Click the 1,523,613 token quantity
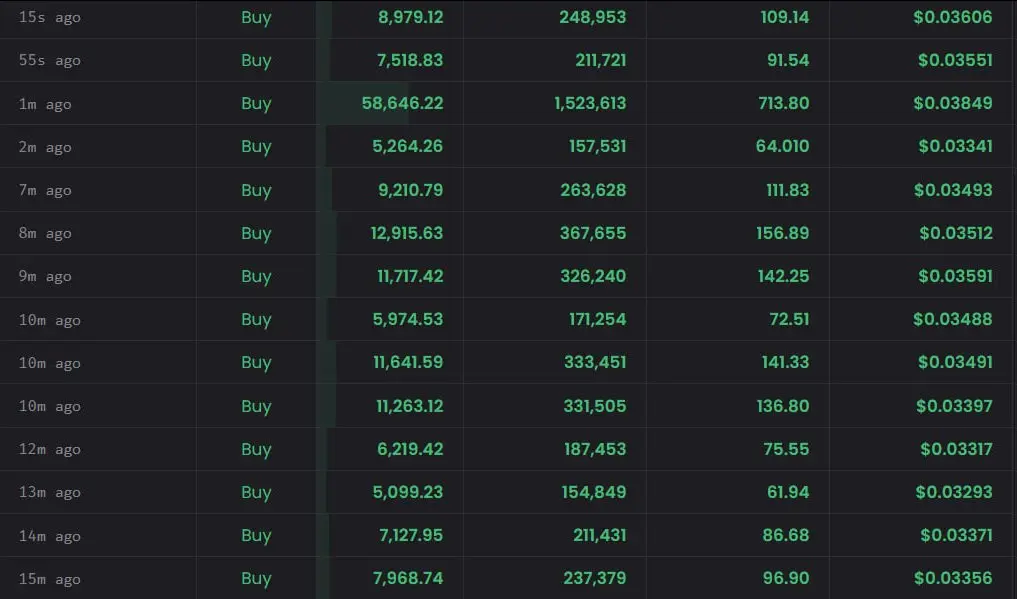 [590, 103]
